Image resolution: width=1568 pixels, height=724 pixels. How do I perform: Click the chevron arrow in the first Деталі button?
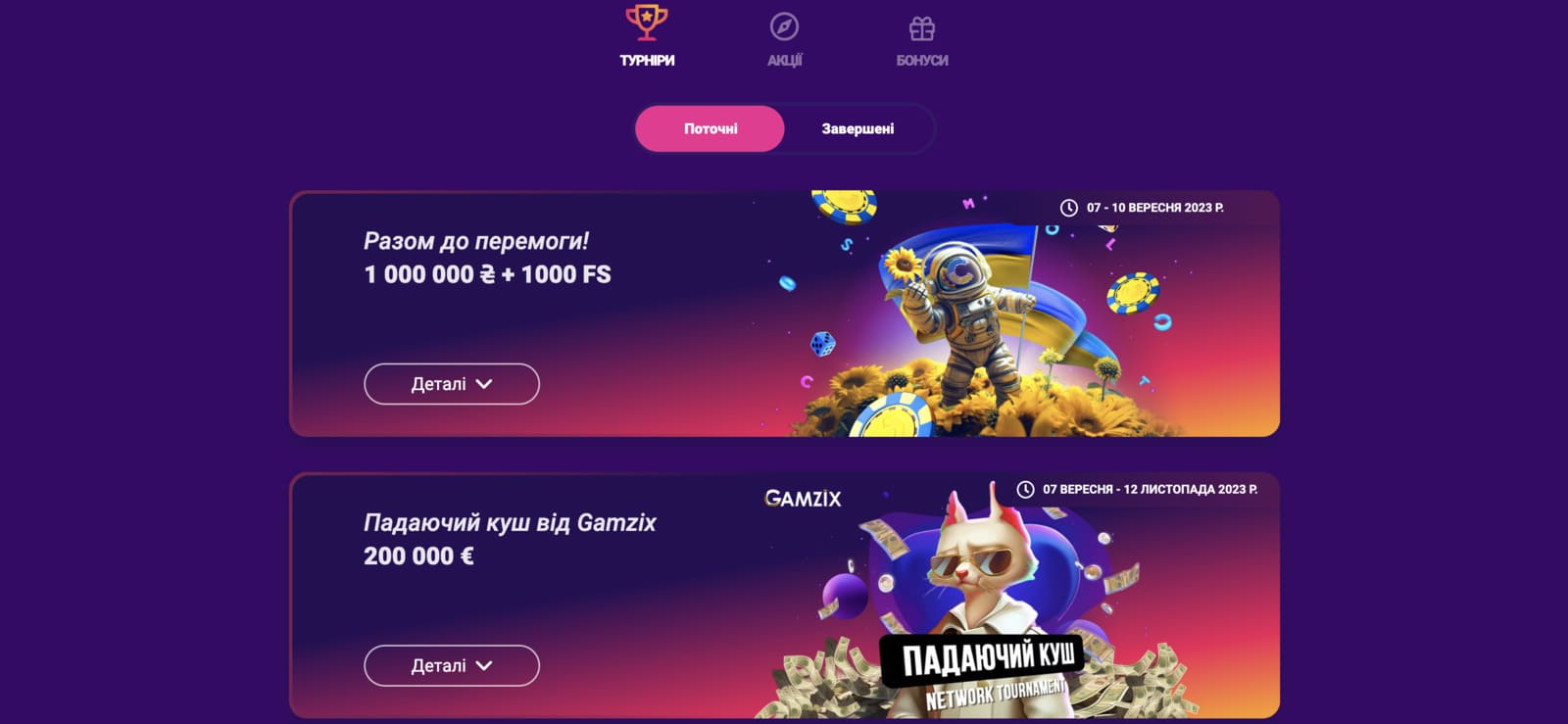point(484,384)
